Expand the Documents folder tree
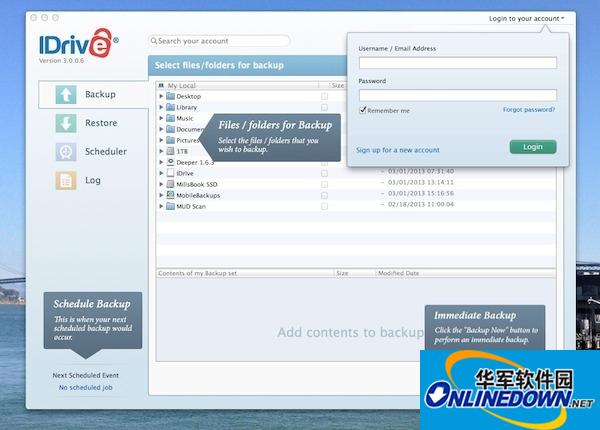The image size is (600, 430). pos(161,129)
